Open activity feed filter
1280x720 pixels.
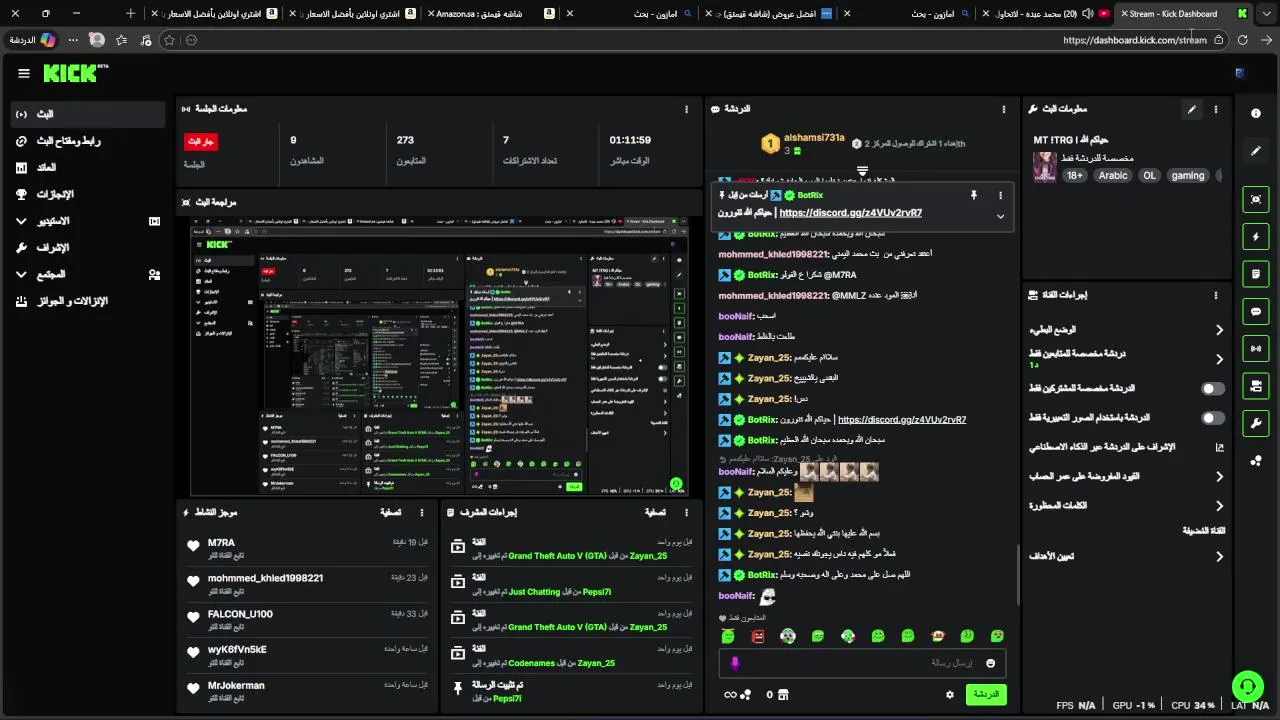pos(390,512)
